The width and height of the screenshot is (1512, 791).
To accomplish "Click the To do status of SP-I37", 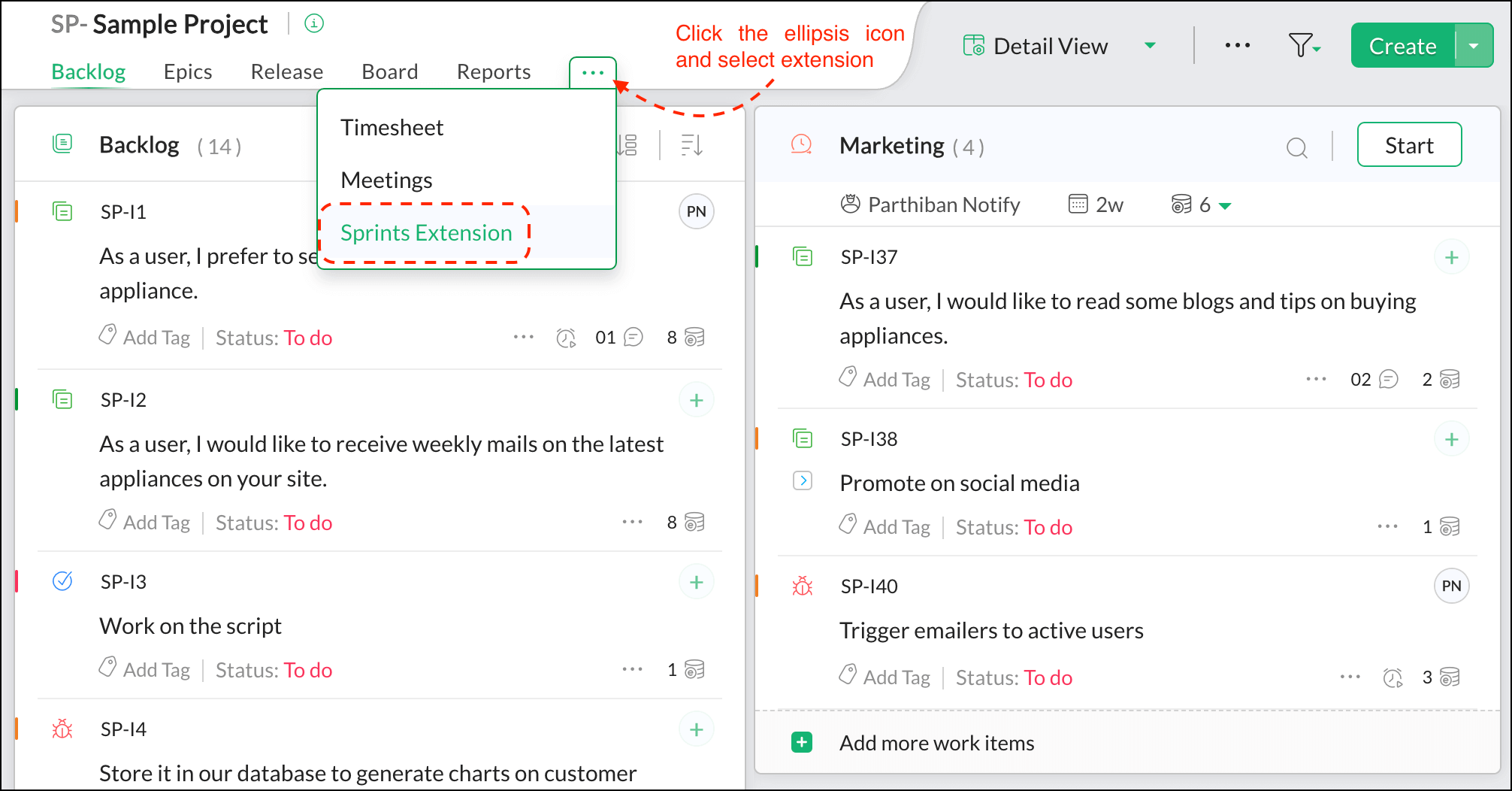I will click(x=1048, y=380).
